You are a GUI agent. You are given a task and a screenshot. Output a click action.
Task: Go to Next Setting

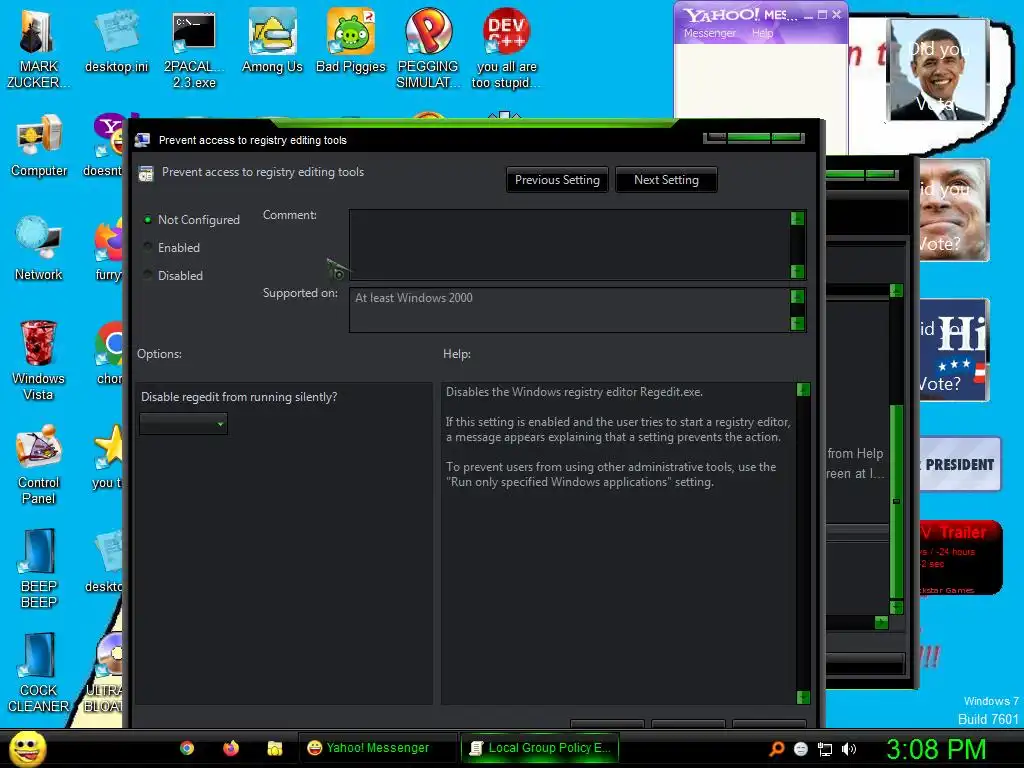point(666,180)
